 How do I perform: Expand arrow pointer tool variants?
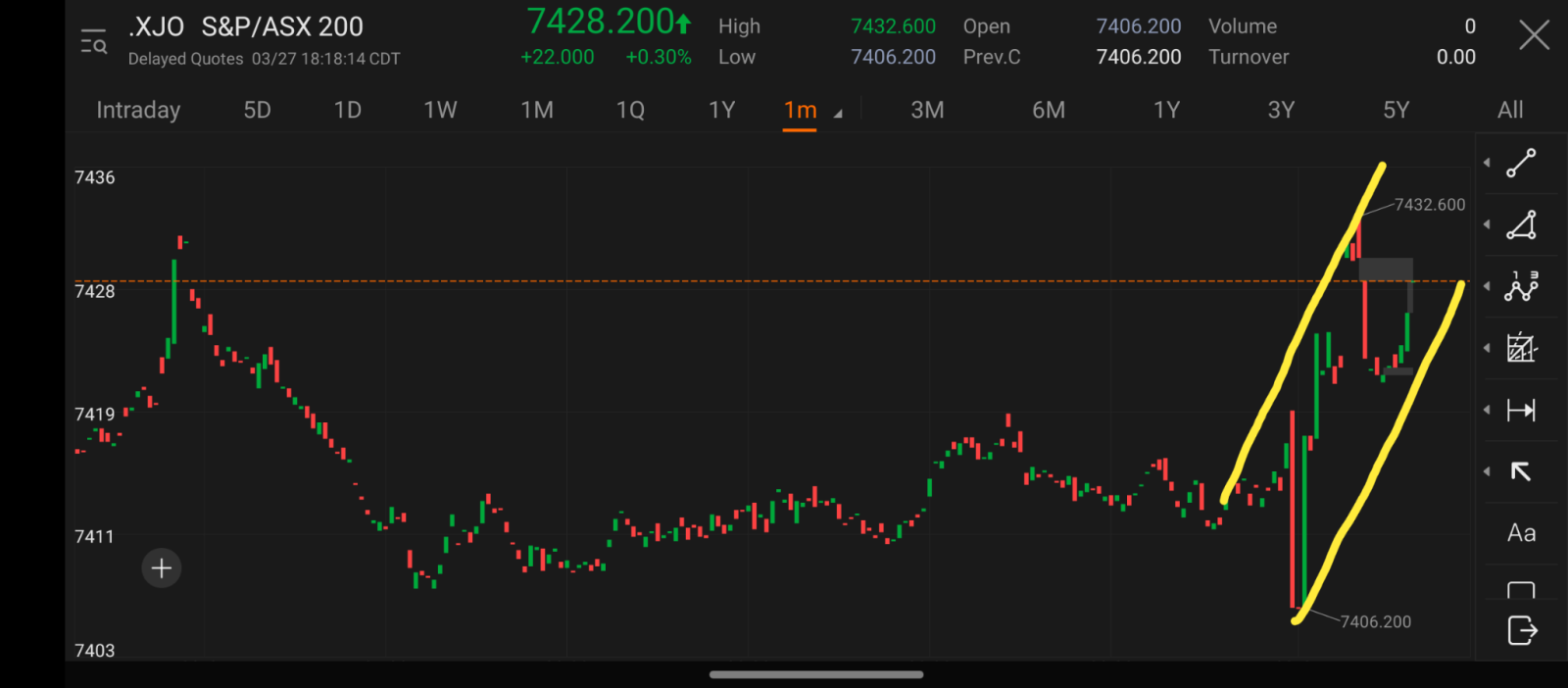coord(1487,471)
